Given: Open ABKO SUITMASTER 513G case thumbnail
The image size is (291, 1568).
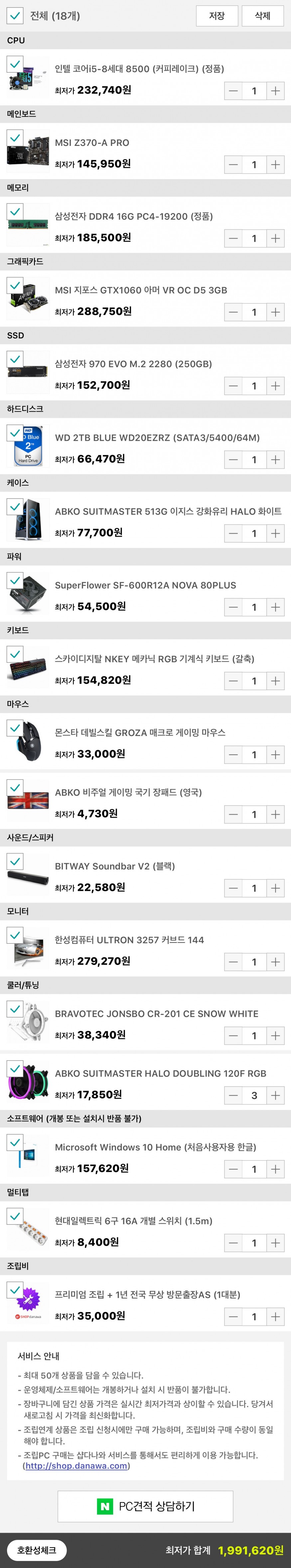Looking at the screenshot, I should [x=28, y=521].
